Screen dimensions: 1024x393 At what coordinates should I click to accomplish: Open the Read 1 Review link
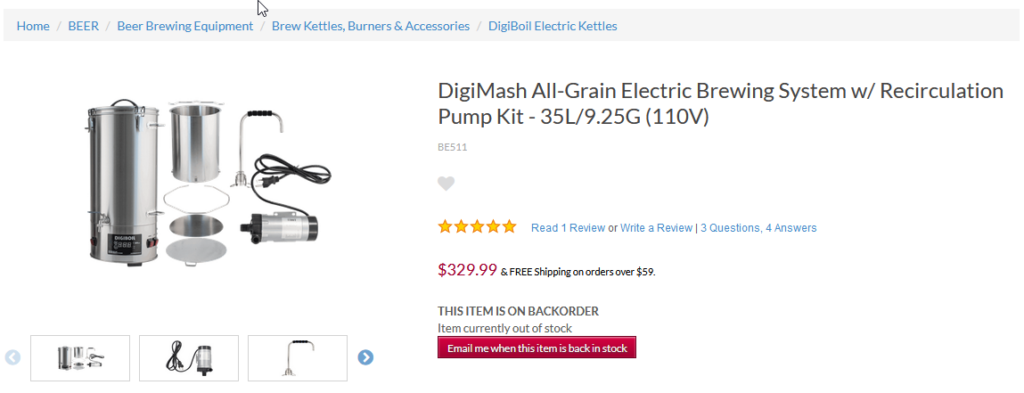click(x=568, y=228)
